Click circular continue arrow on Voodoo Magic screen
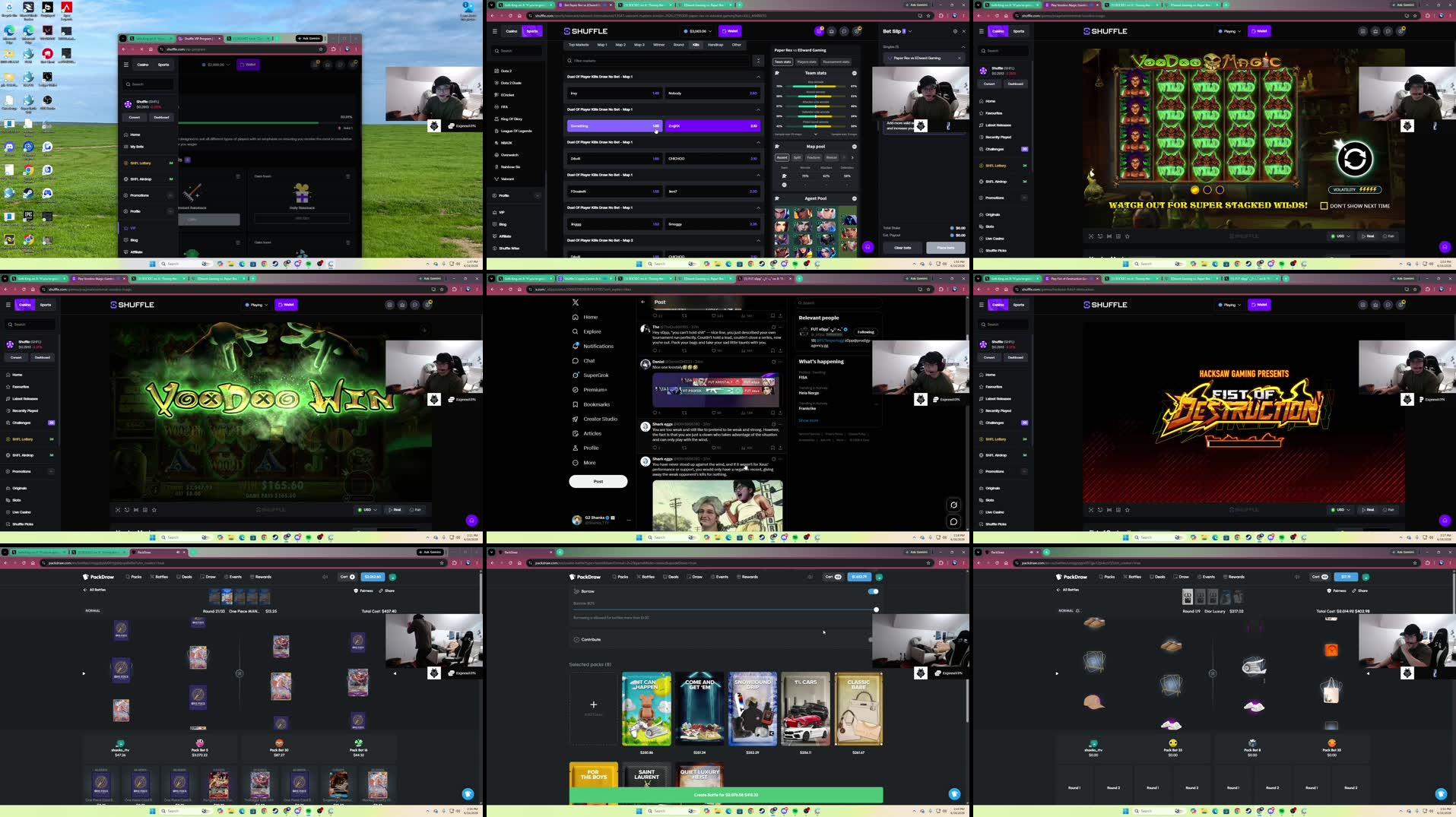This screenshot has height=817, width=1456. coord(1354,160)
